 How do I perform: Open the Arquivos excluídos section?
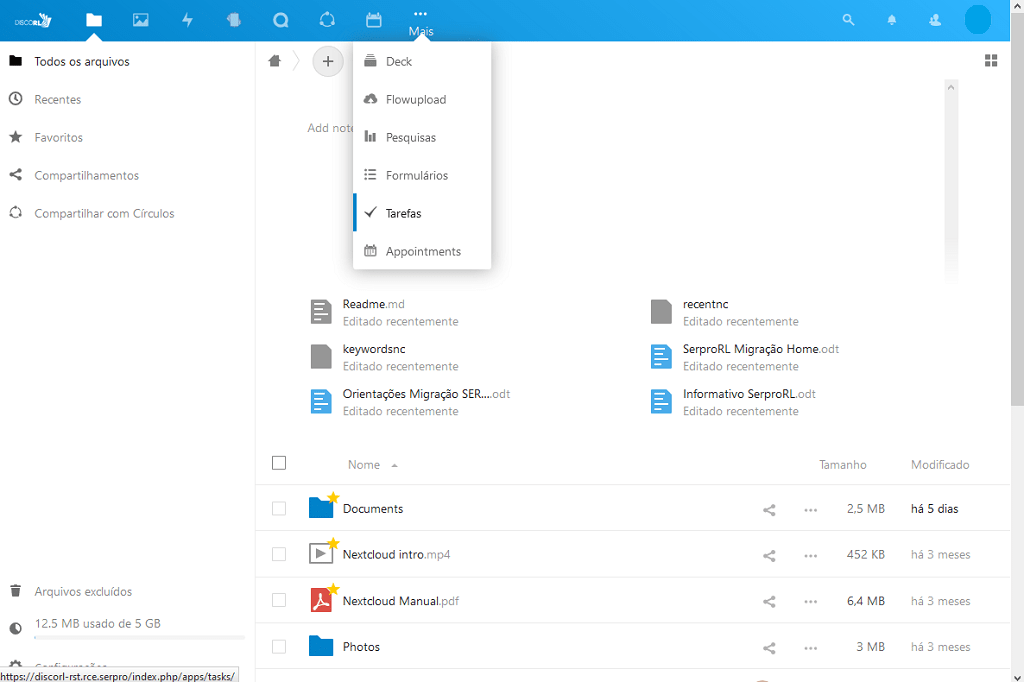(83, 591)
